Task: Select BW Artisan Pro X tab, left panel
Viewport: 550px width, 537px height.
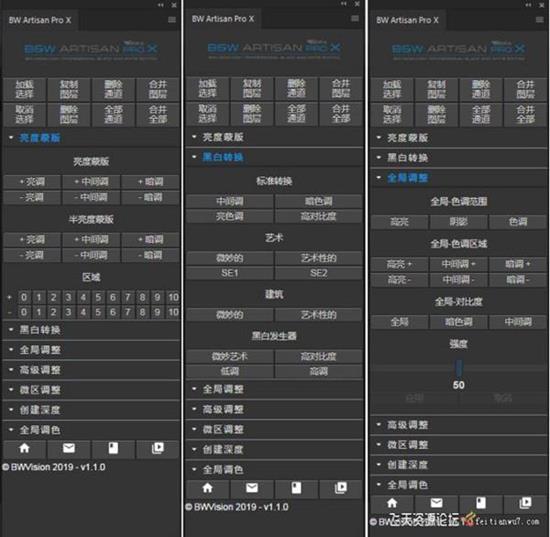Action: pyautogui.click(x=40, y=20)
